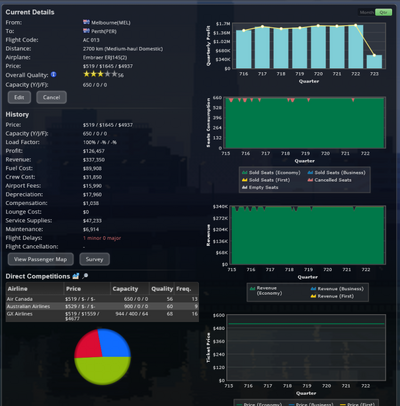Click the quality star rating
The image size is (400, 406).
pyautogui.click(x=100, y=74)
